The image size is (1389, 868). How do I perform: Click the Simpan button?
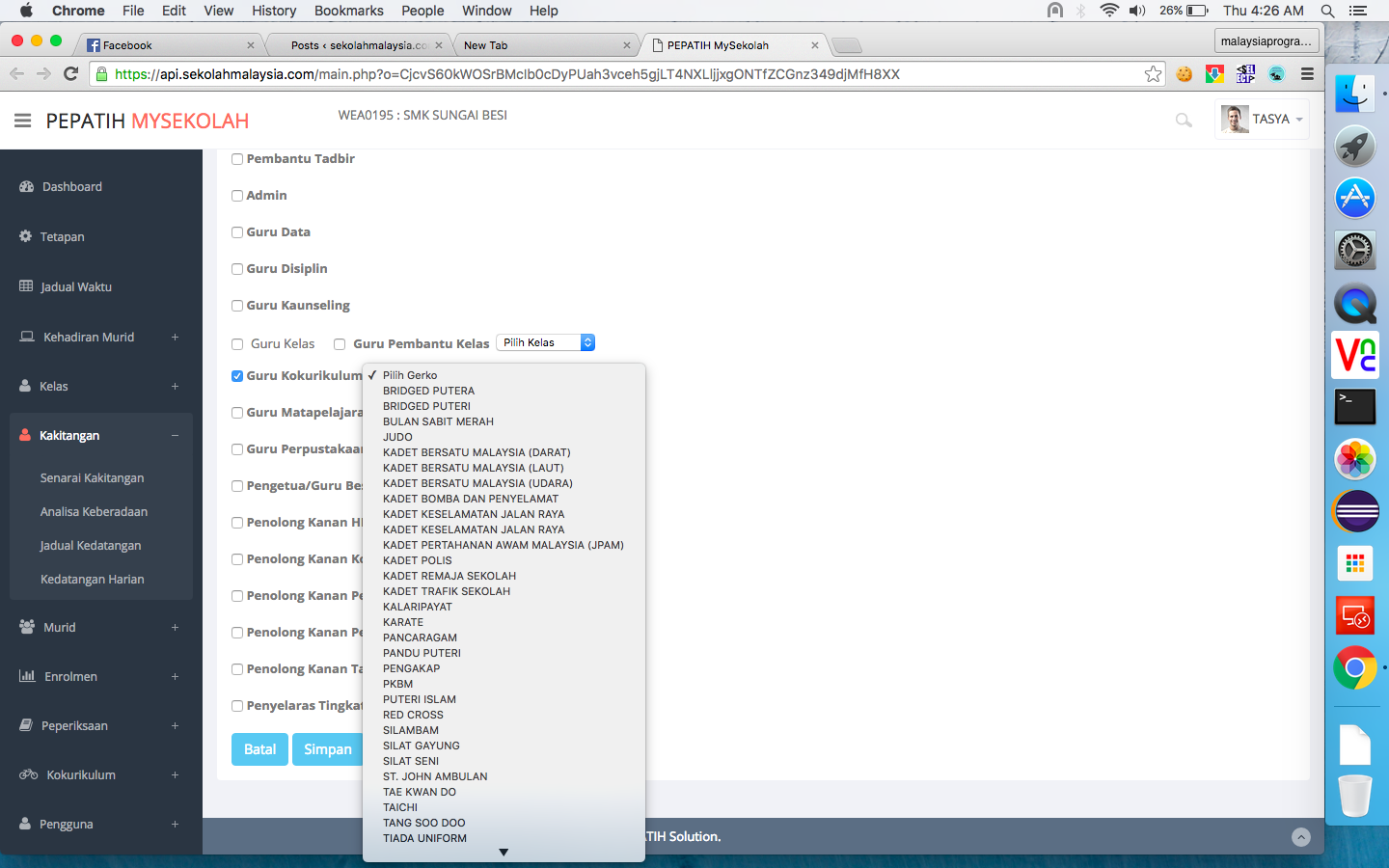pos(328,749)
